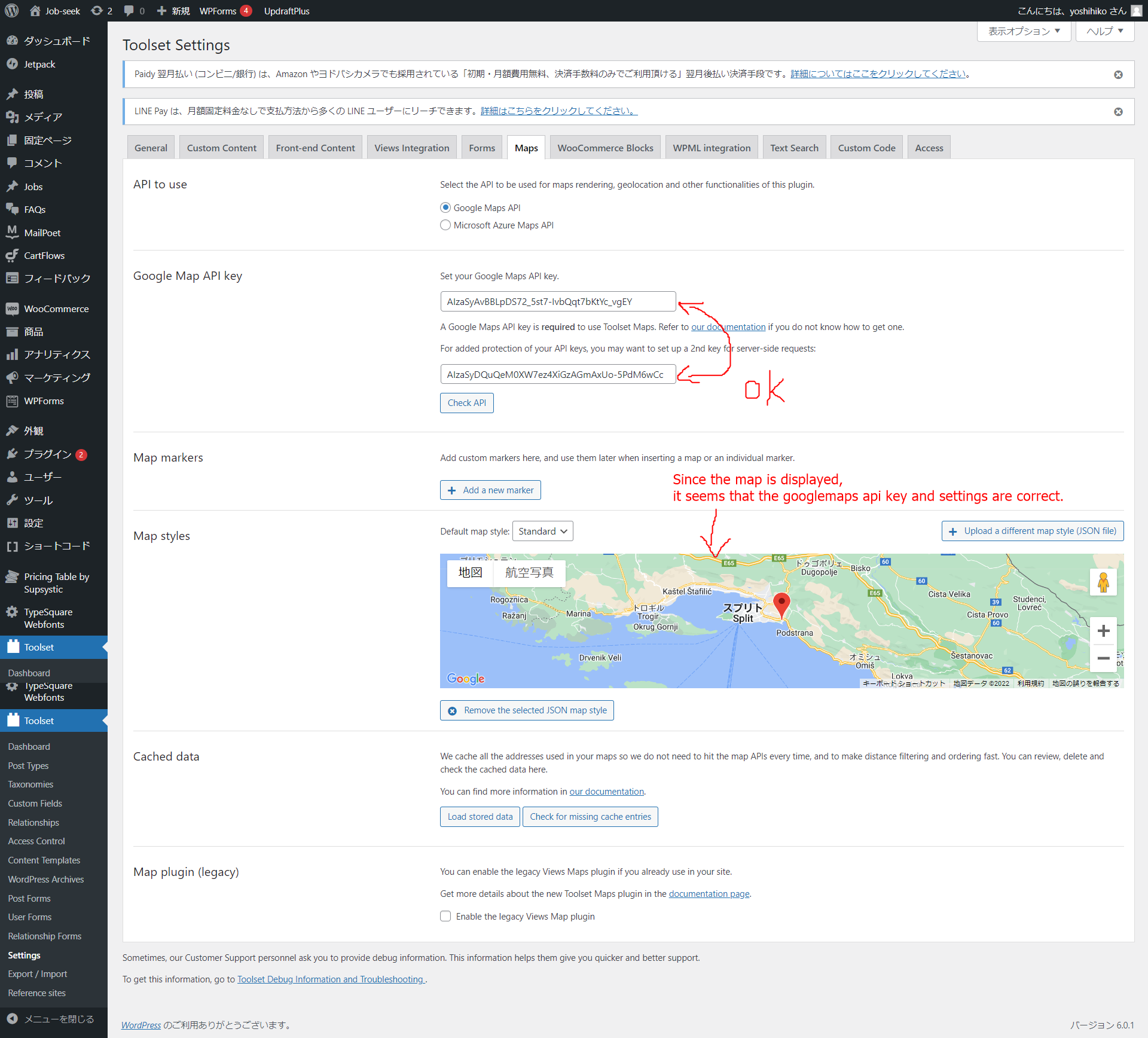Screen dimensions: 1148x1038
Task: Open Custom Fields in Toolset submenu
Action: (x=35, y=804)
